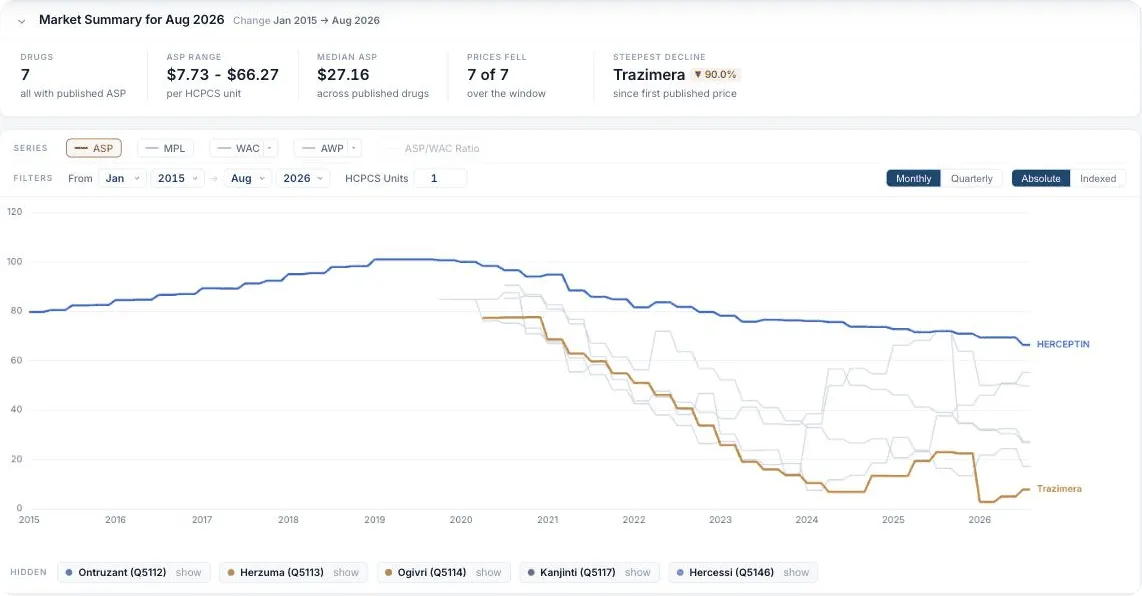Open the WAC series dropdown arrow
The height and width of the screenshot is (596, 1142).
[270, 148]
